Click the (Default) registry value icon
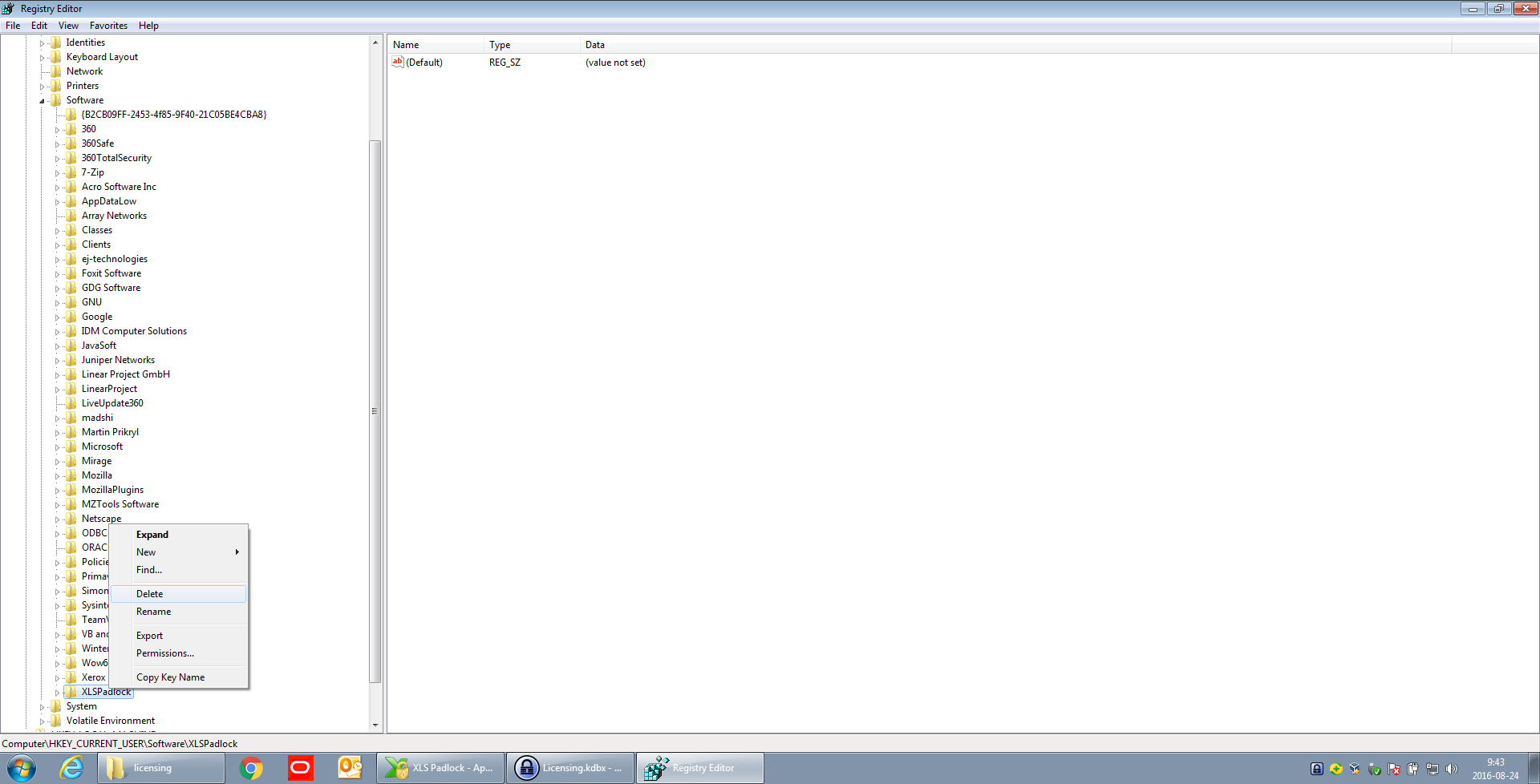Image resolution: width=1540 pixels, height=784 pixels. (397, 63)
